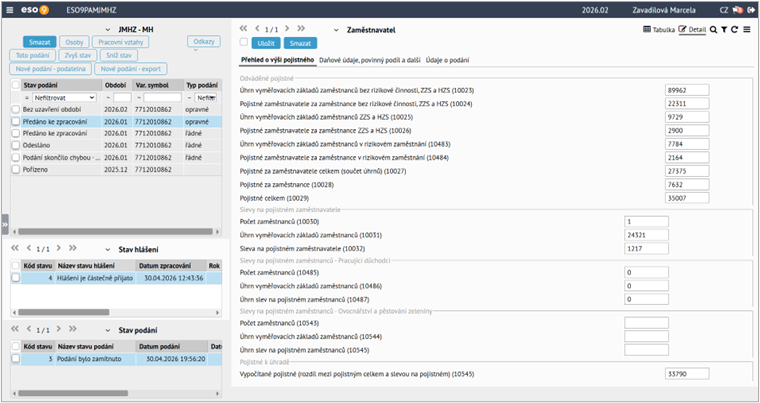Check the 'Hlášení je částečně přijato' row checkbox
This screenshot has height=403, width=760.
(x=16, y=278)
